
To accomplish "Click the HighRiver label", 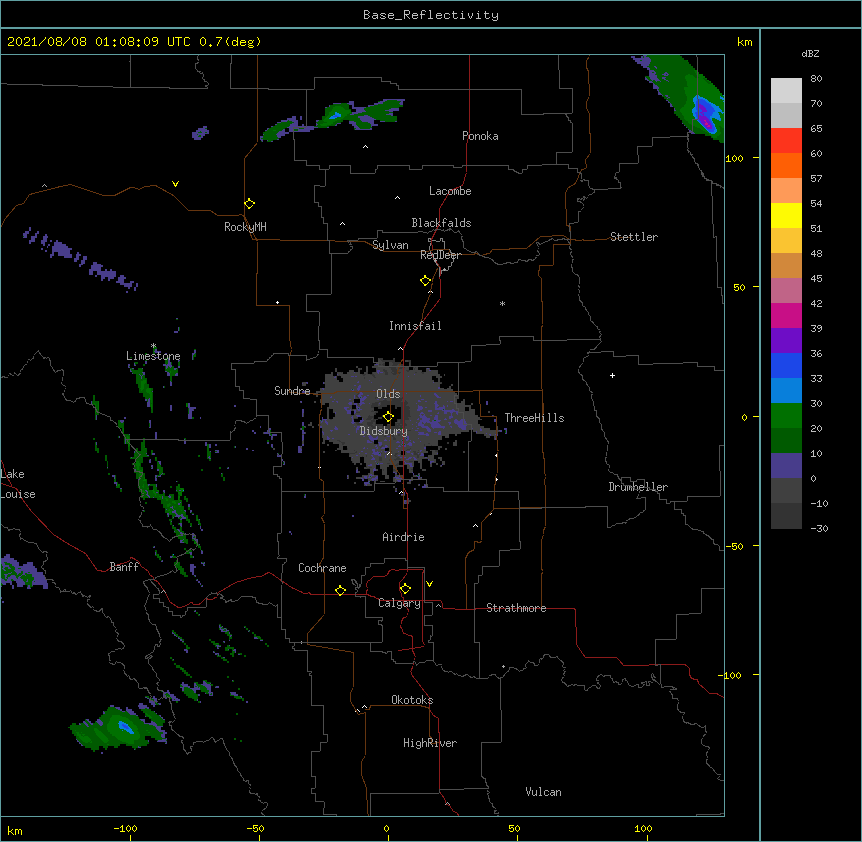I will click(430, 743).
